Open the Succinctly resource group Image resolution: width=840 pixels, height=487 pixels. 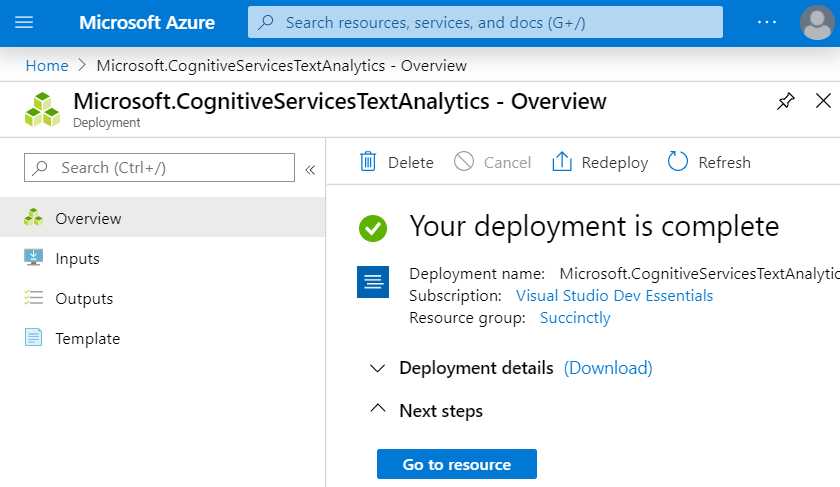pos(575,318)
